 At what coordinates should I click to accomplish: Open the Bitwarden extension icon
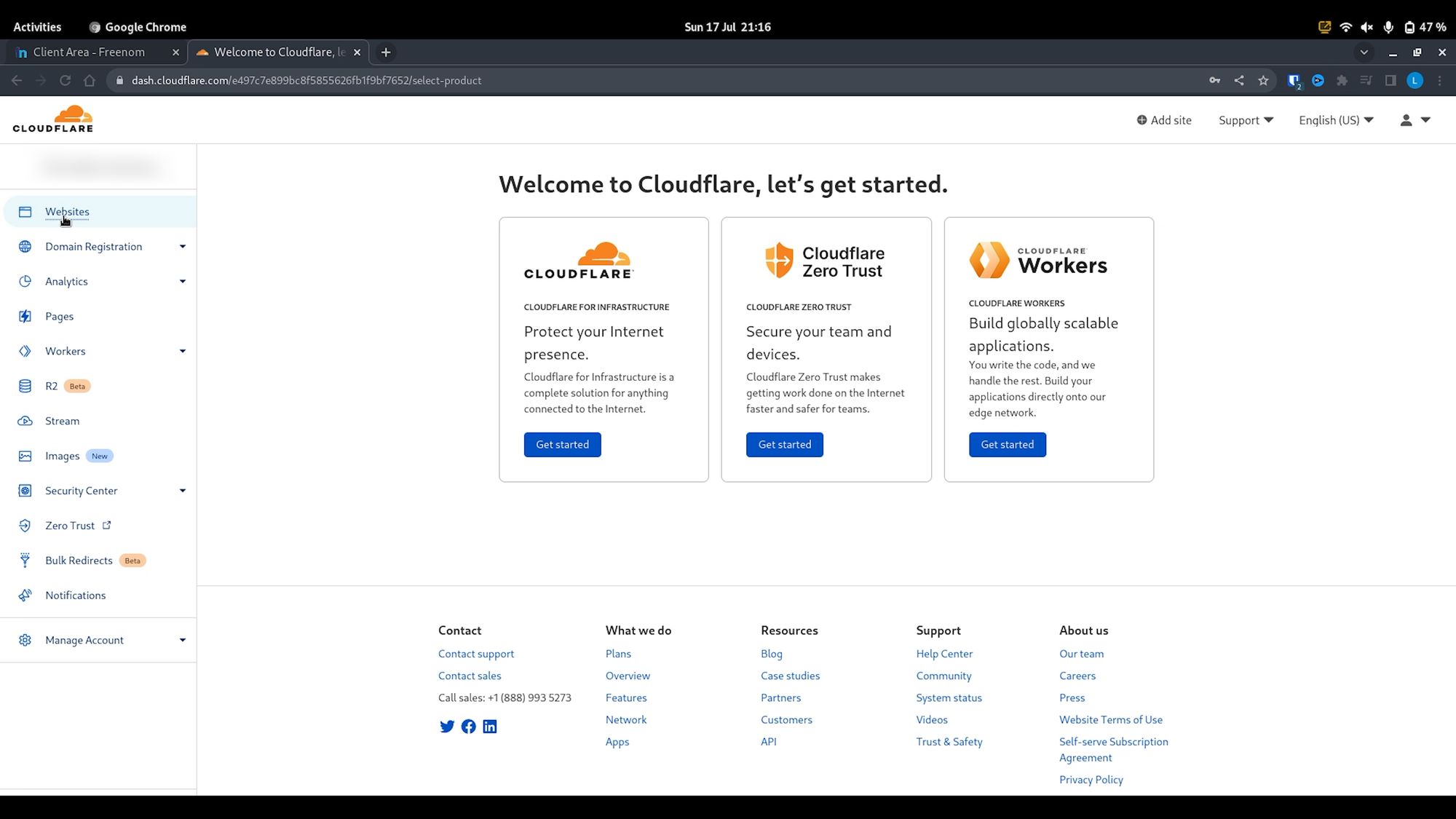(1294, 81)
